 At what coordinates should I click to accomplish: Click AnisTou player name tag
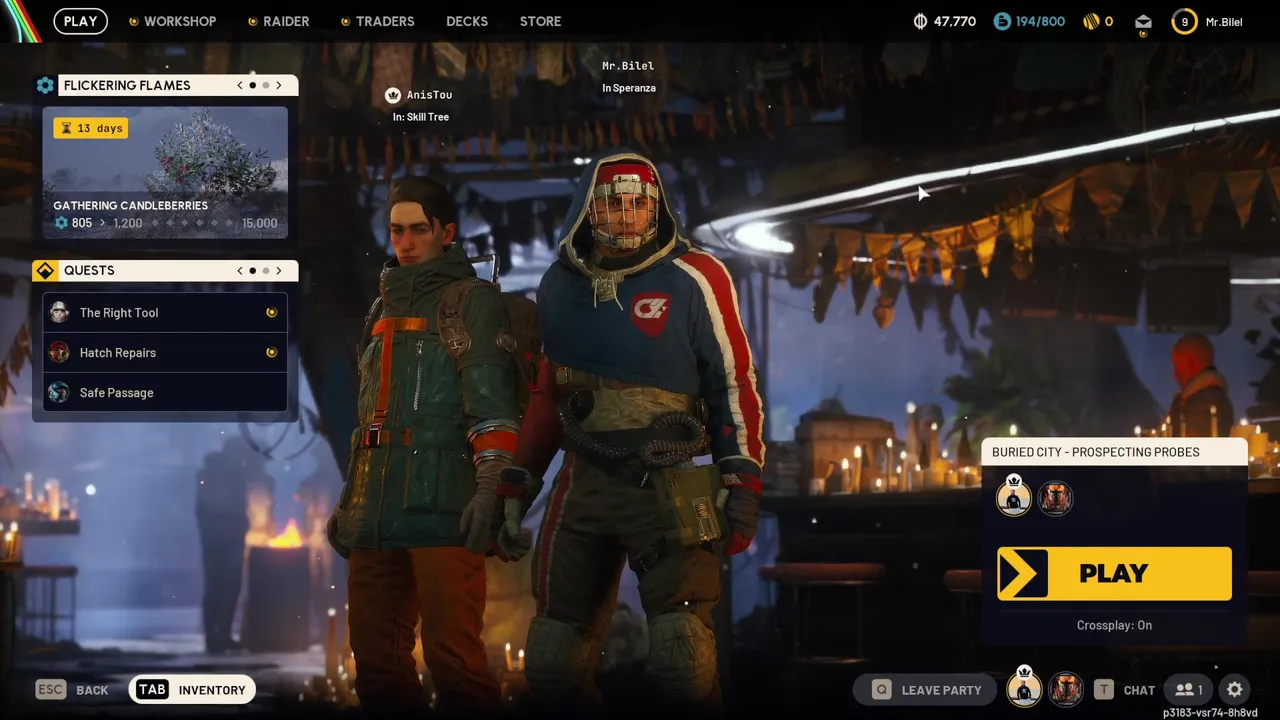(429, 95)
